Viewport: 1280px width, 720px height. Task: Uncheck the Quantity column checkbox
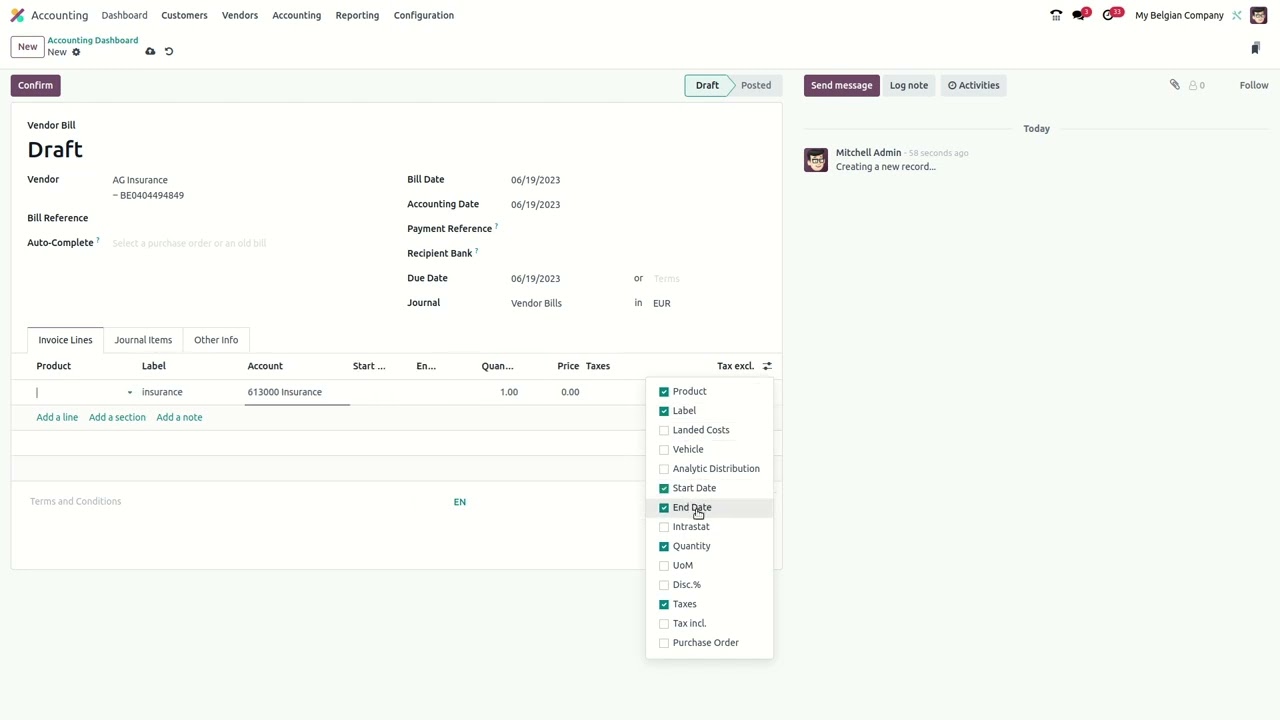pos(664,546)
